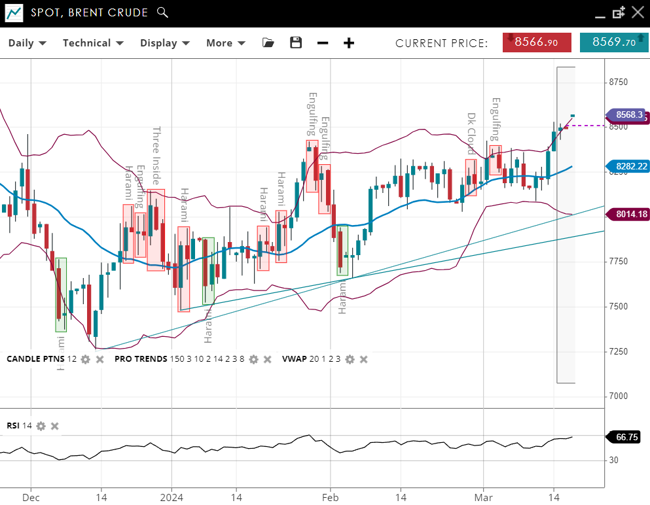
Task: Expand the Daily timeframe dropdown
Action: [x=29, y=43]
